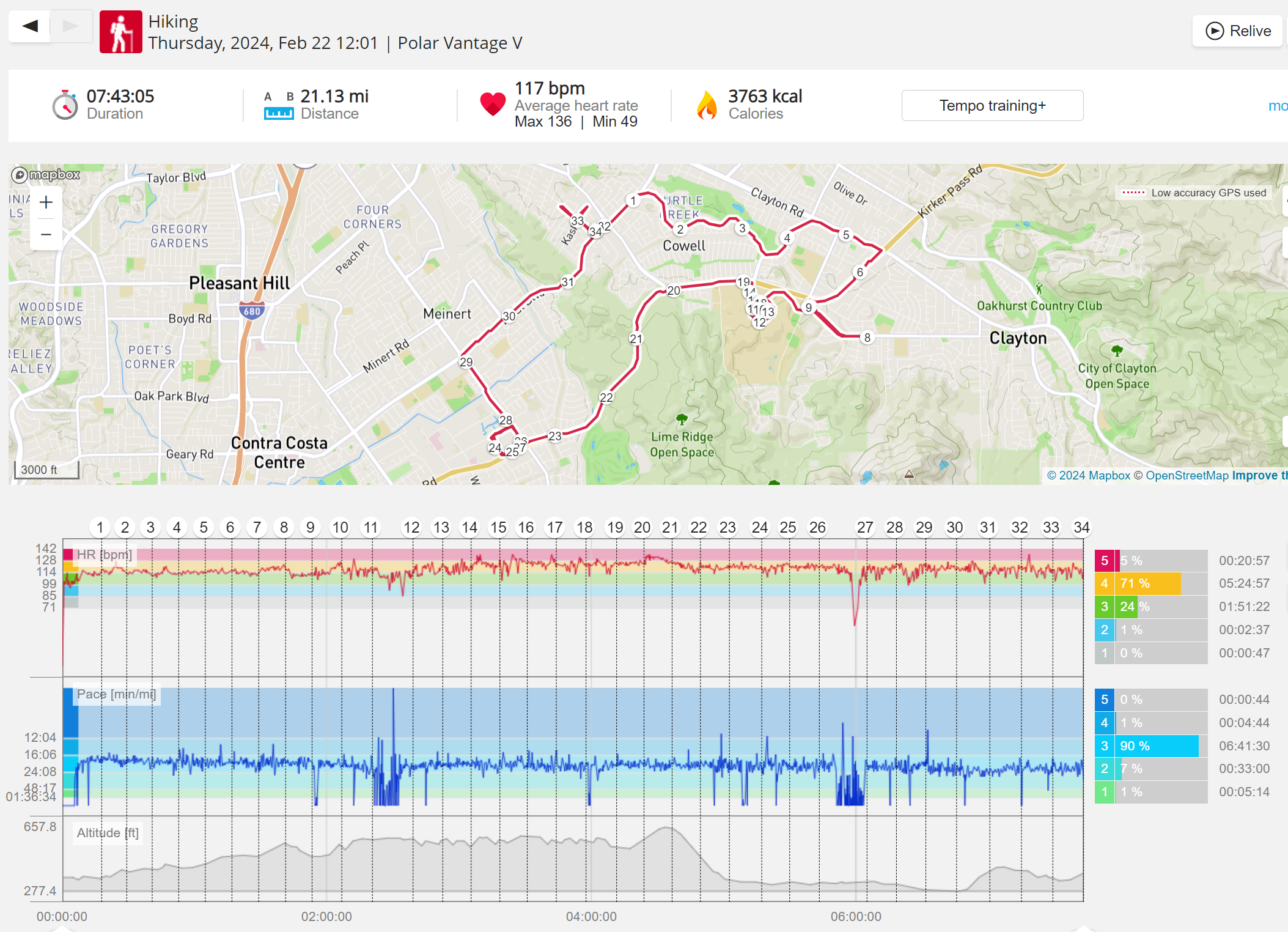Select lap marker 12 above chart
The image size is (1288, 932).
coord(411,527)
